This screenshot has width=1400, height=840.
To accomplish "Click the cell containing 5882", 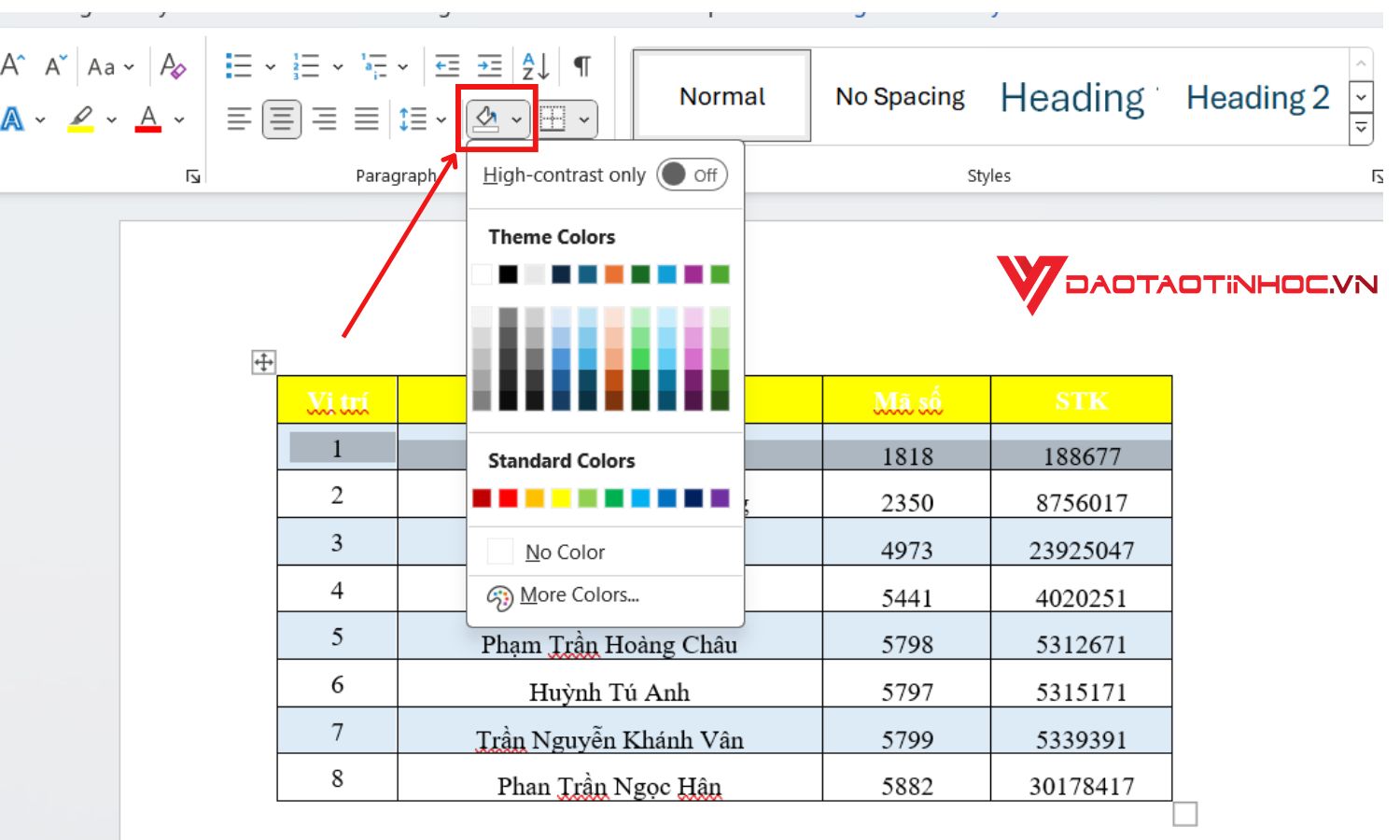I will [x=907, y=778].
